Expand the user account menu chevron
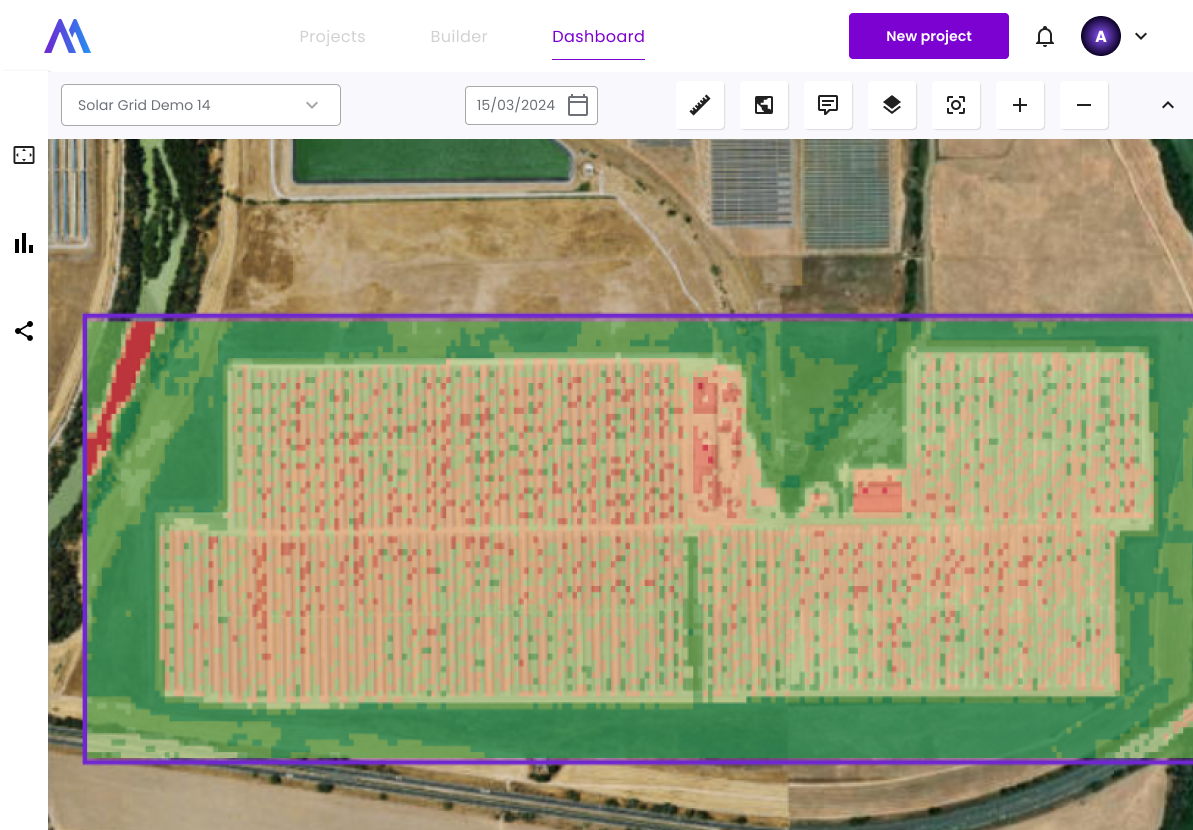 point(1141,37)
